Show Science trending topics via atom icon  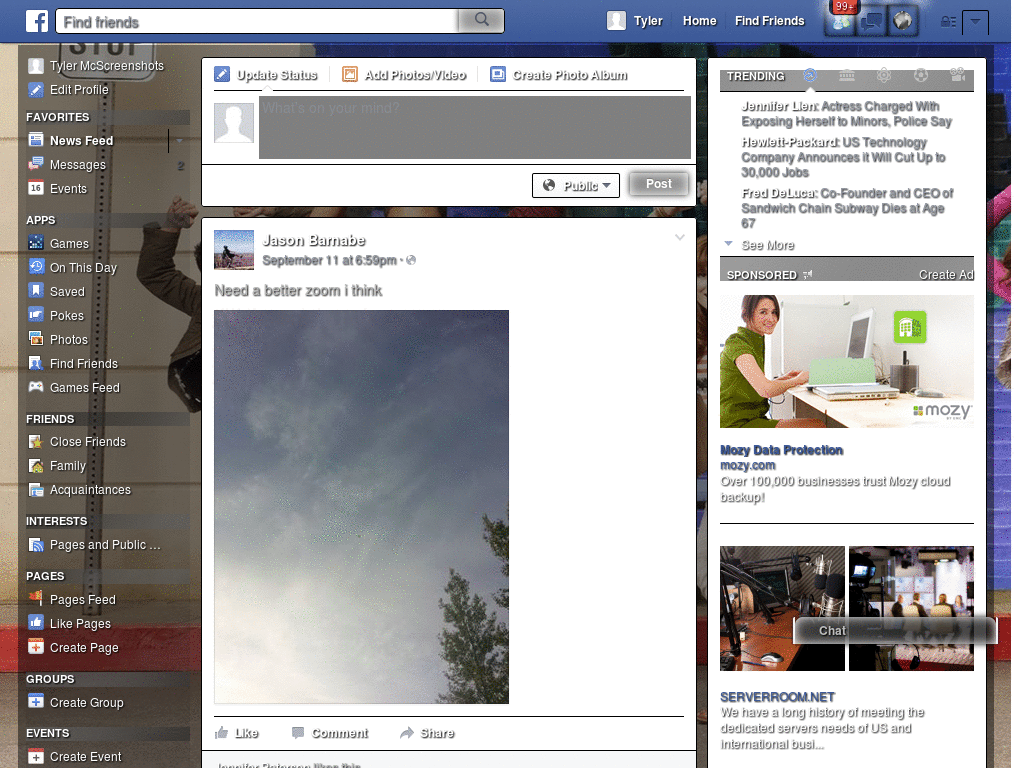tap(884, 76)
